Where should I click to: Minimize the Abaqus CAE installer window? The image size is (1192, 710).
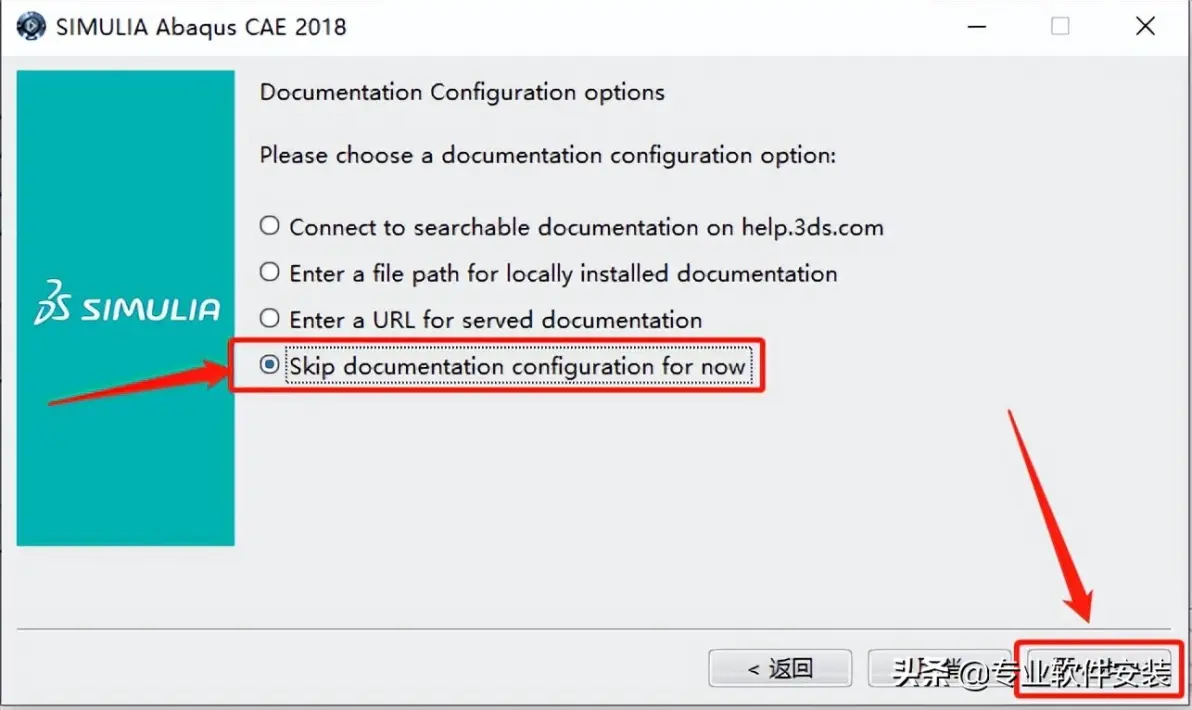click(x=977, y=27)
